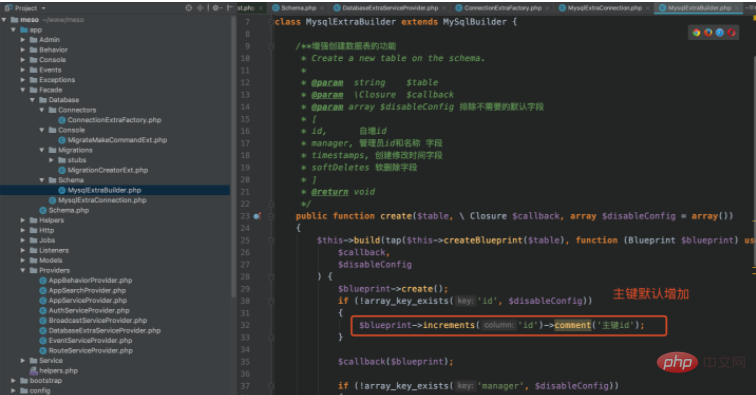The height and width of the screenshot is (395, 756).
Task: Toggle the fold marker at line 22
Action: 271,204
